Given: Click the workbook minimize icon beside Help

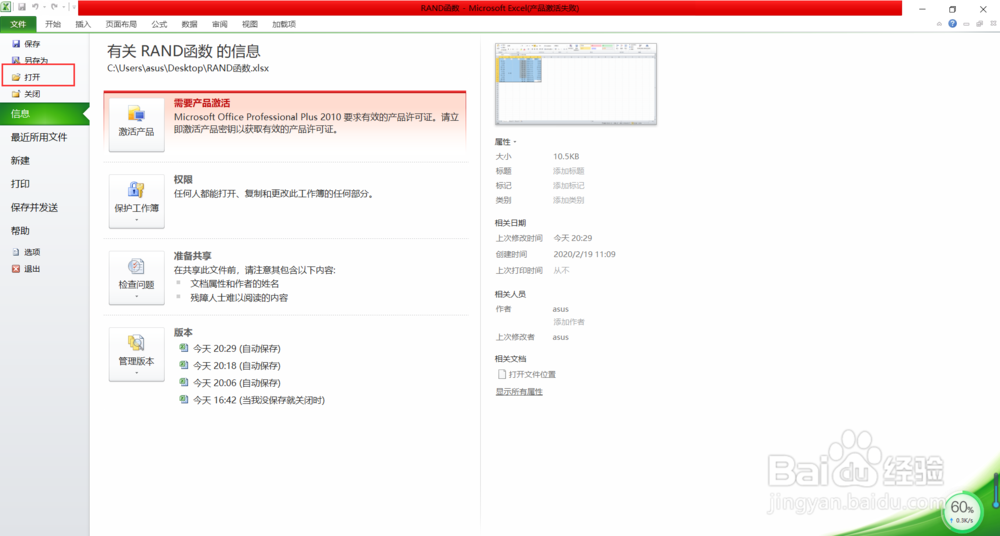Looking at the screenshot, I should pyautogui.click(x=967, y=24).
